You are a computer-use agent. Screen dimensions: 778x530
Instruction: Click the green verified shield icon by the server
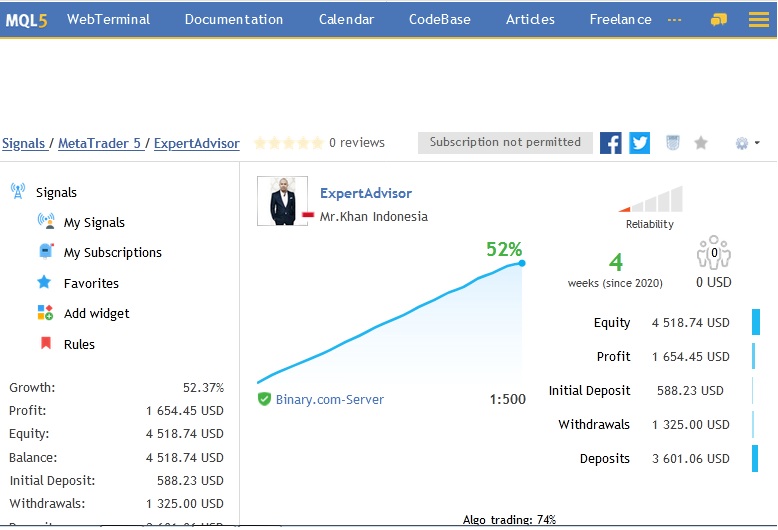(x=264, y=398)
